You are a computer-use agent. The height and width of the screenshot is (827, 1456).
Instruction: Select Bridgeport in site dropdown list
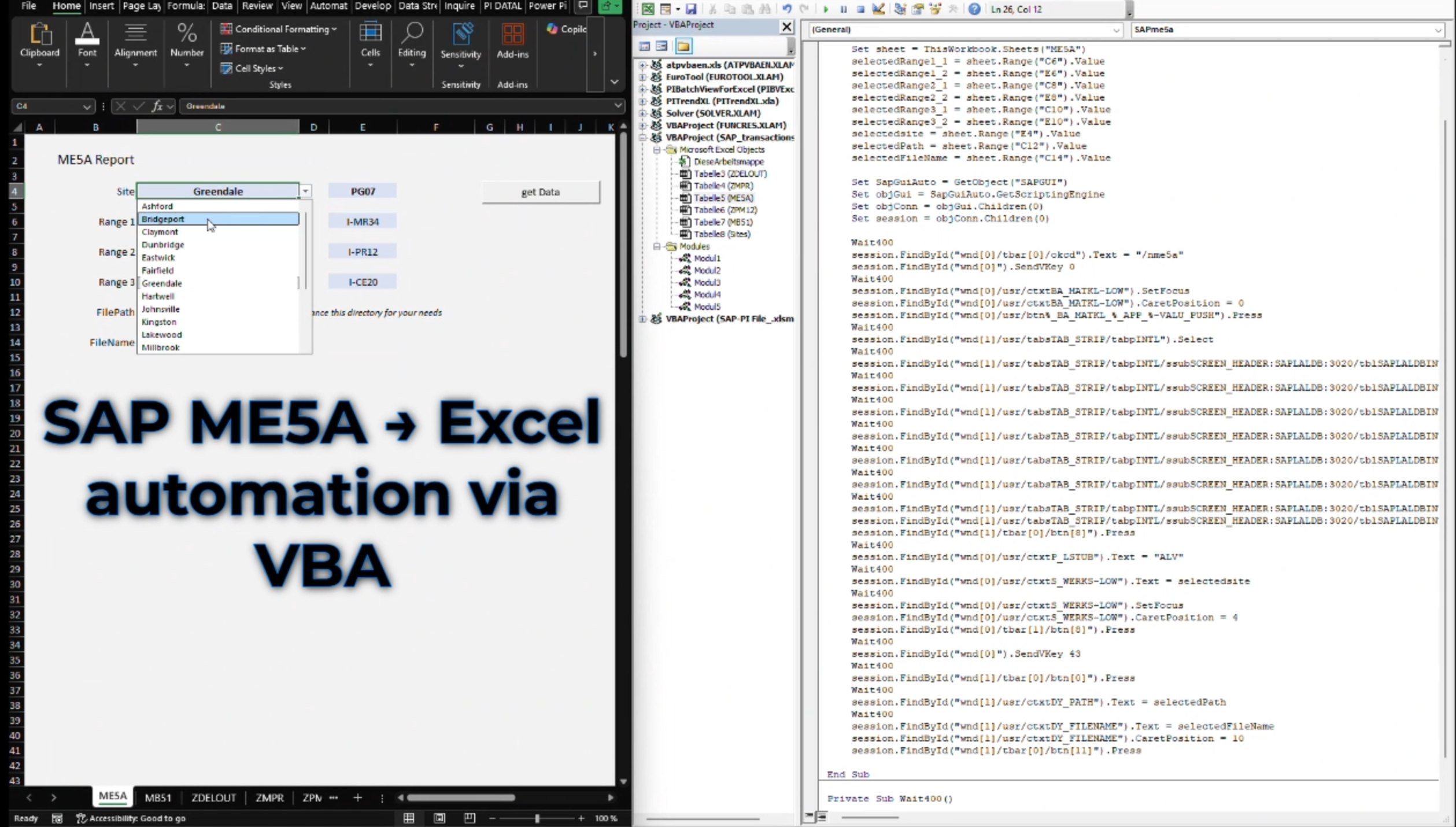[218, 219]
